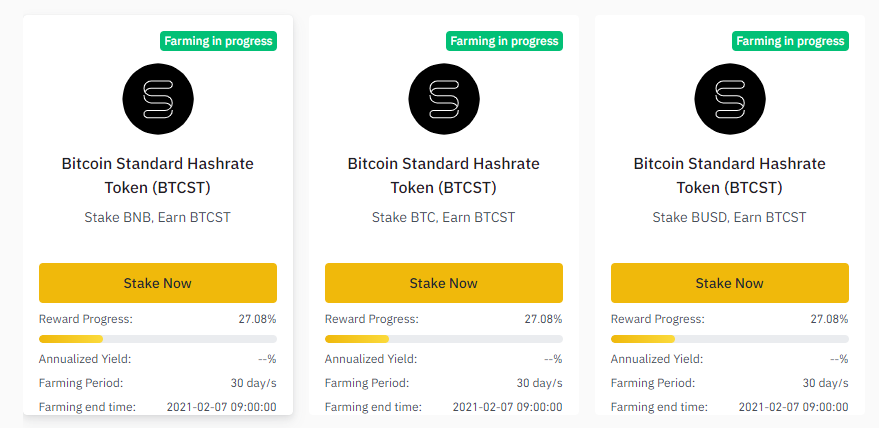This screenshot has height=428, width=879.
Task: Open the token title above Stake BTC
Action: click(444, 175)
